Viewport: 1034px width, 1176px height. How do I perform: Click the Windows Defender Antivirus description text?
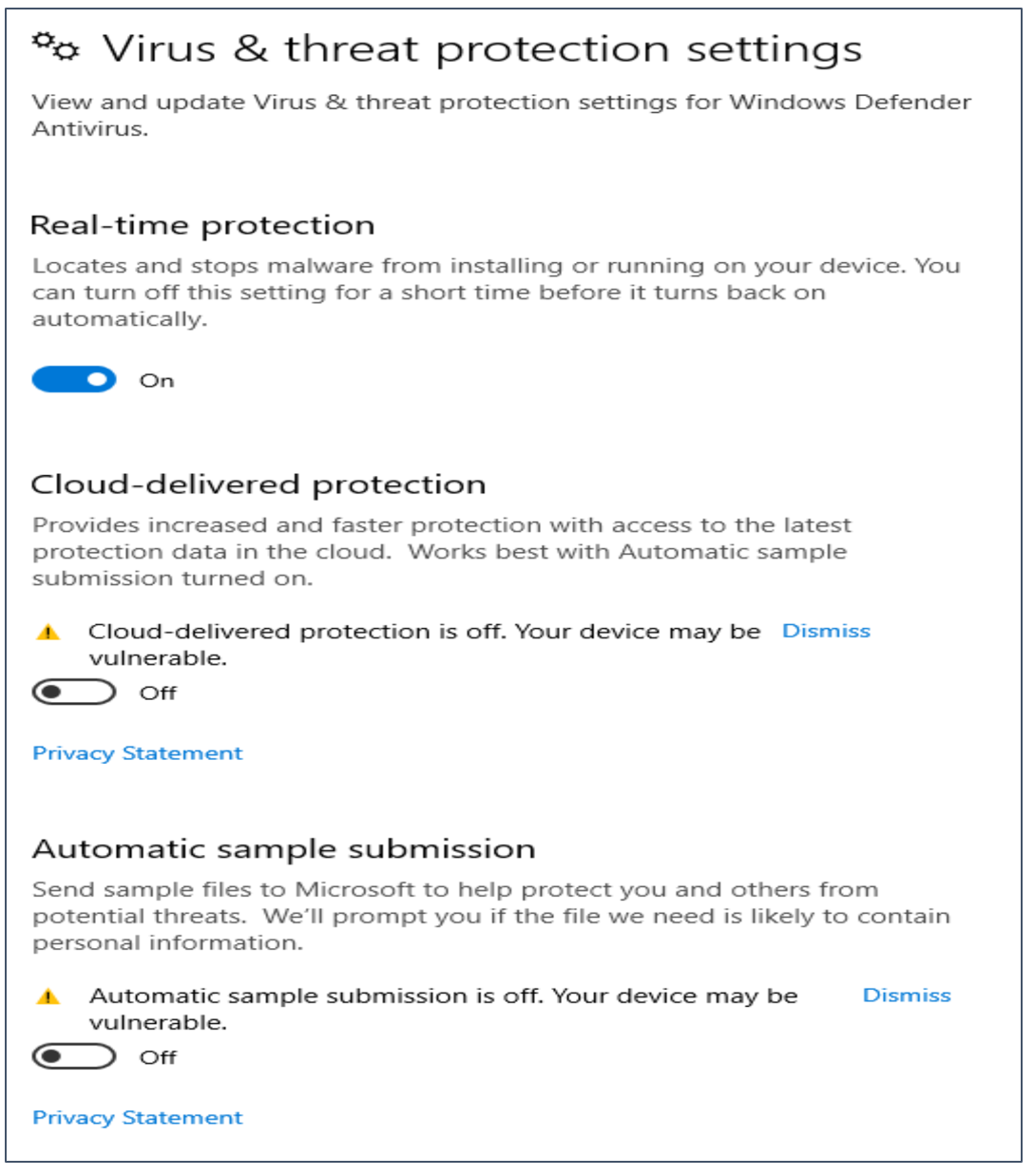pyautogui.click(x=501, y=115)
